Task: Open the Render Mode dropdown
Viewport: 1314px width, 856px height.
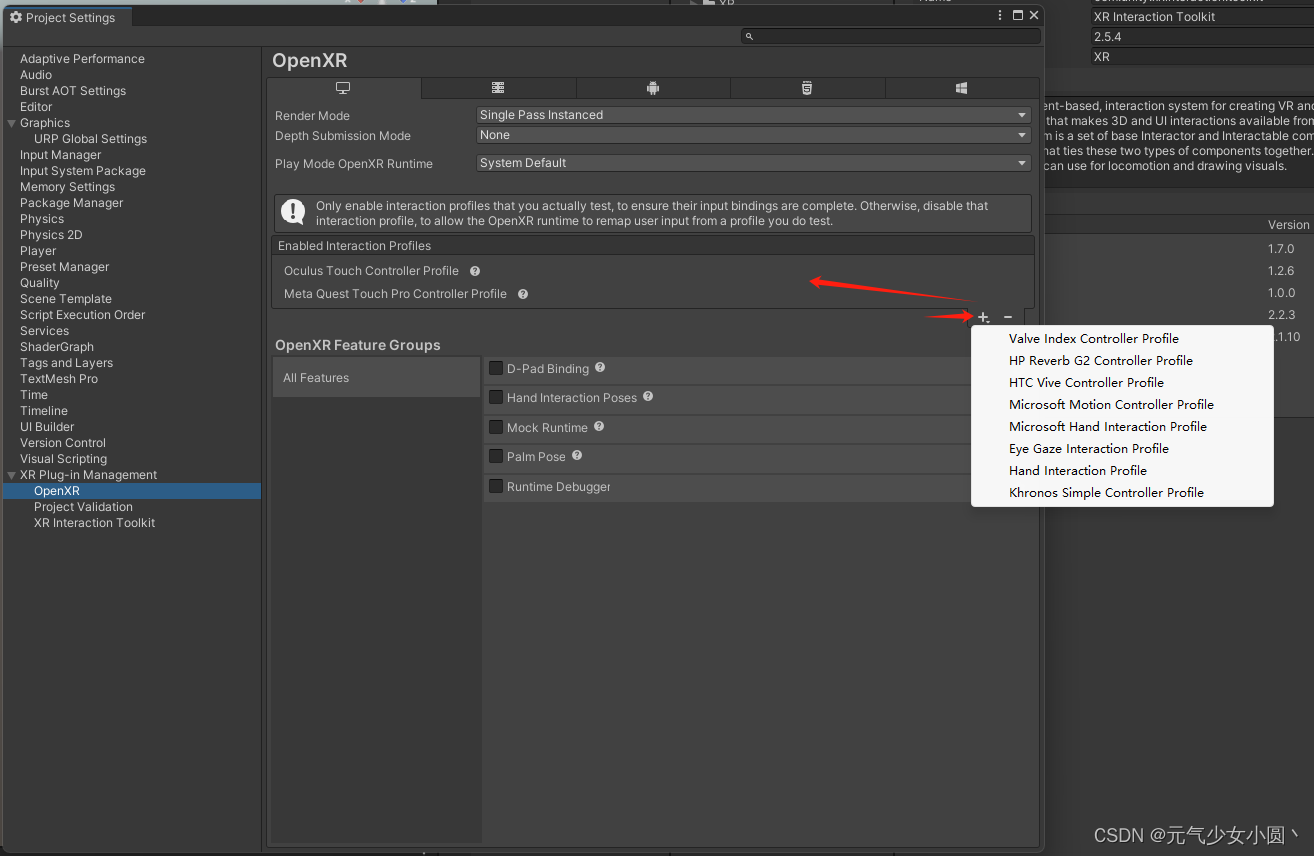Action: coord(754,115)
